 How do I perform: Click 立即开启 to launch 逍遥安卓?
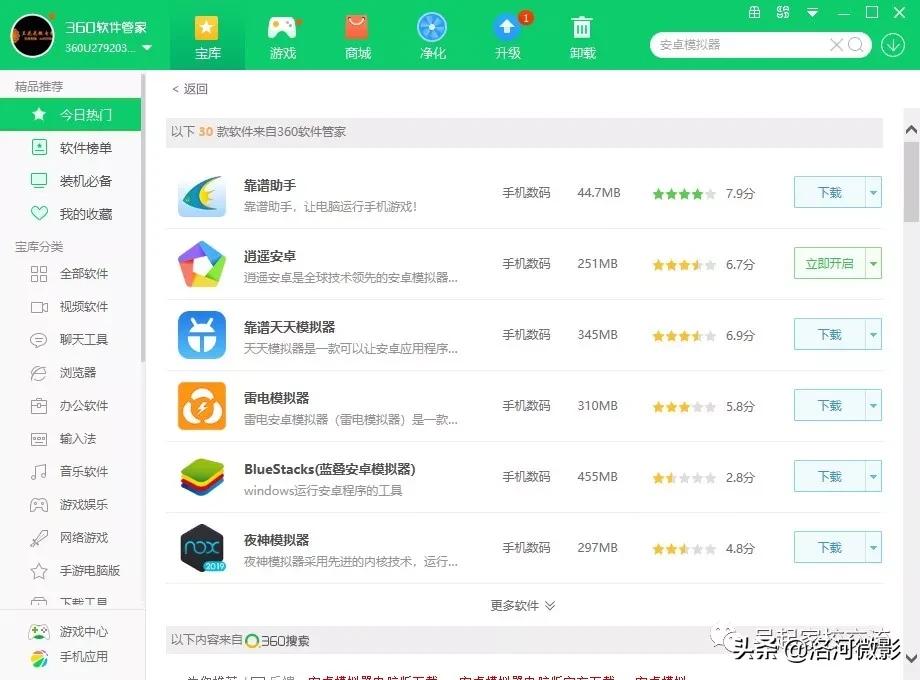(x=832, y=264)
